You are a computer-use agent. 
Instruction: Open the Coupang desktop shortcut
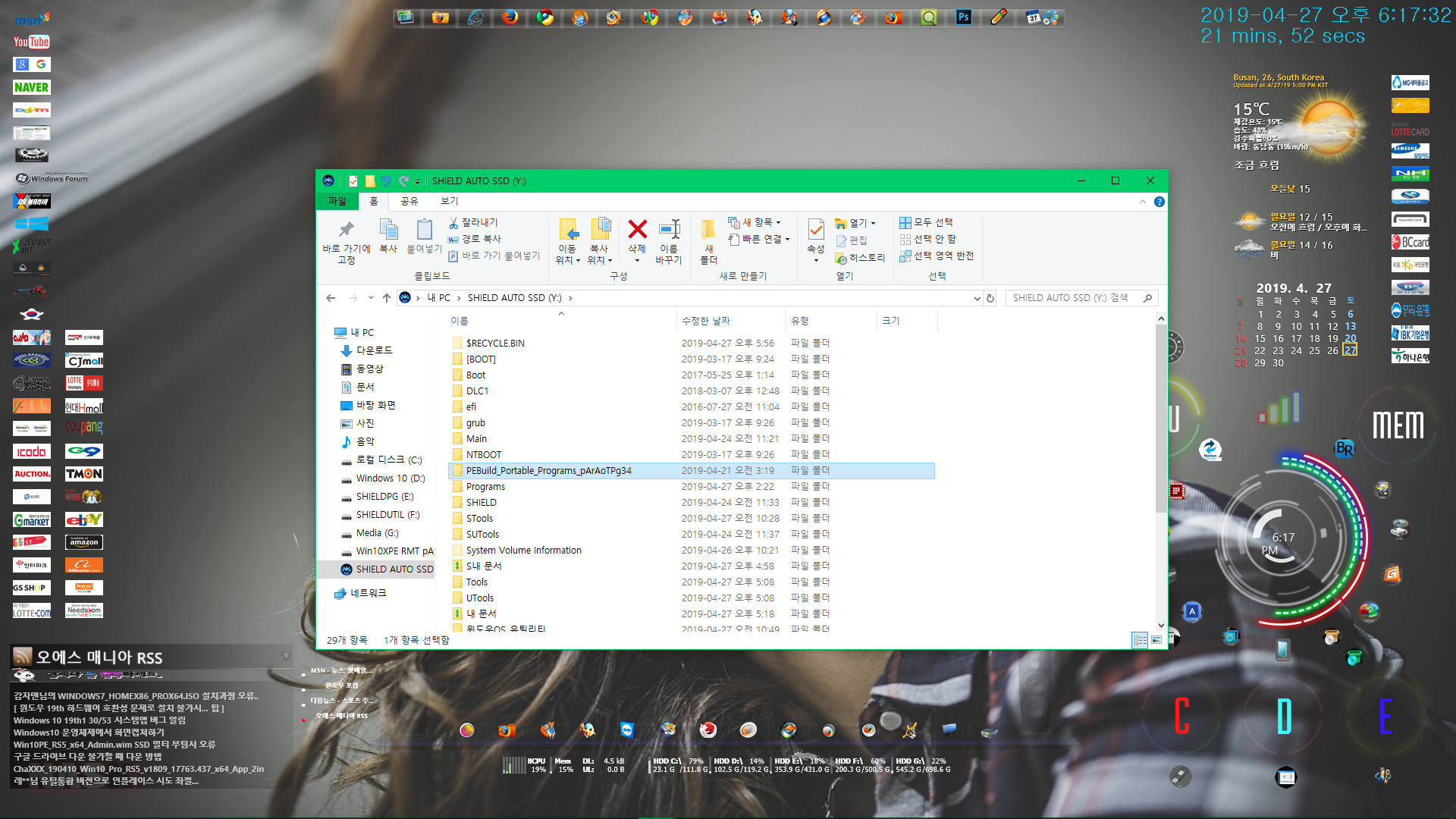pos(83,428)
